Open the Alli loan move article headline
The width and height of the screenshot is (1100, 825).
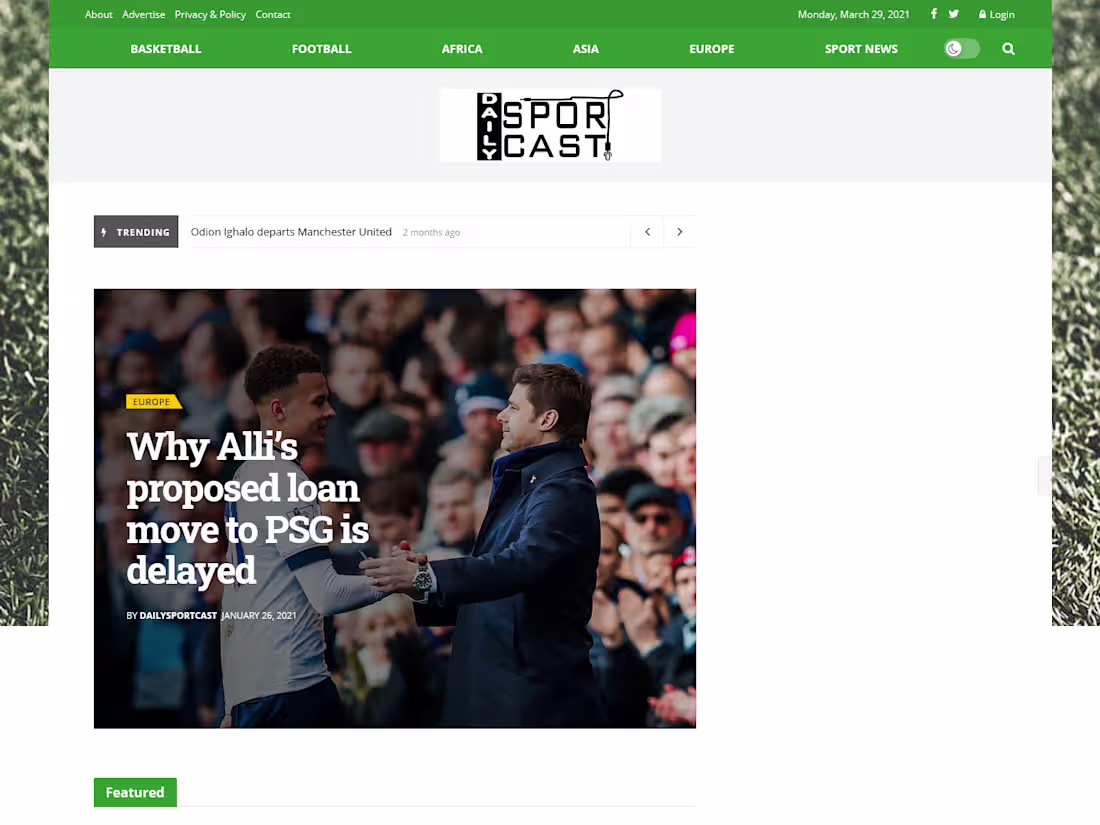tap(247, 509)
